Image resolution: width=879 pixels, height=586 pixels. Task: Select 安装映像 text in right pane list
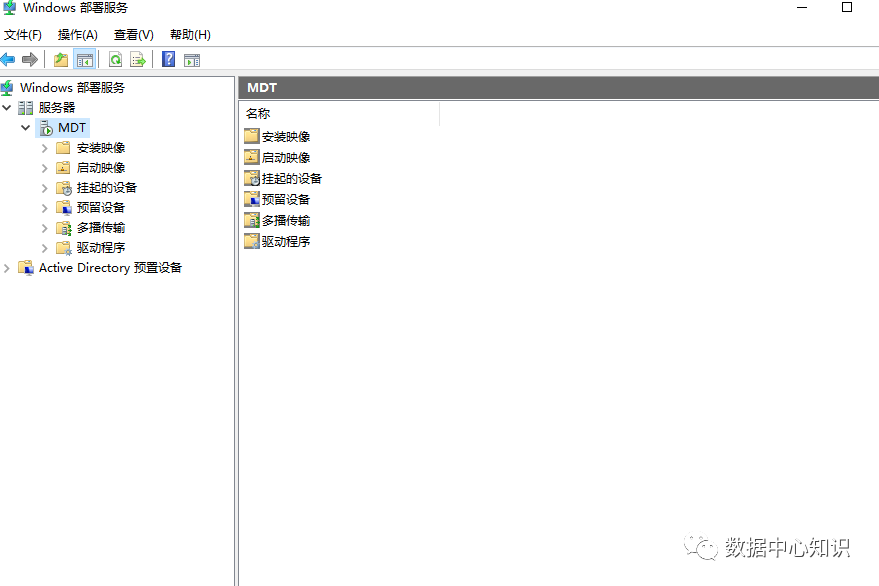[x=286, y=136]
